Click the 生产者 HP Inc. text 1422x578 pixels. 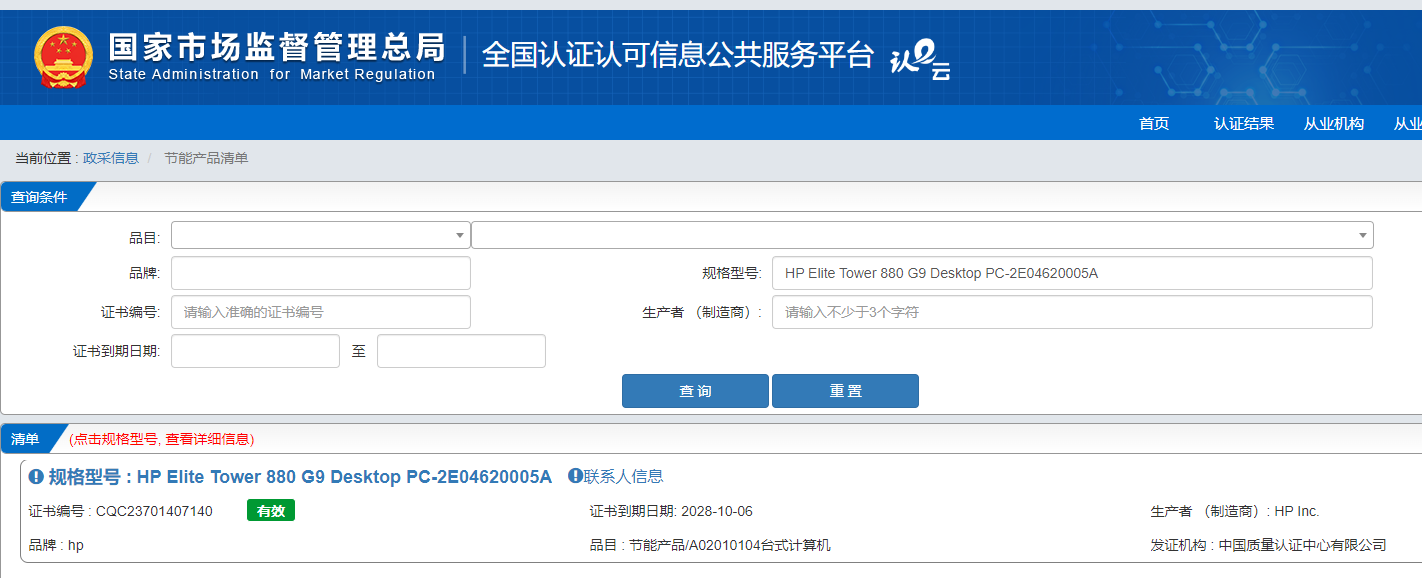pos(1235,511)
